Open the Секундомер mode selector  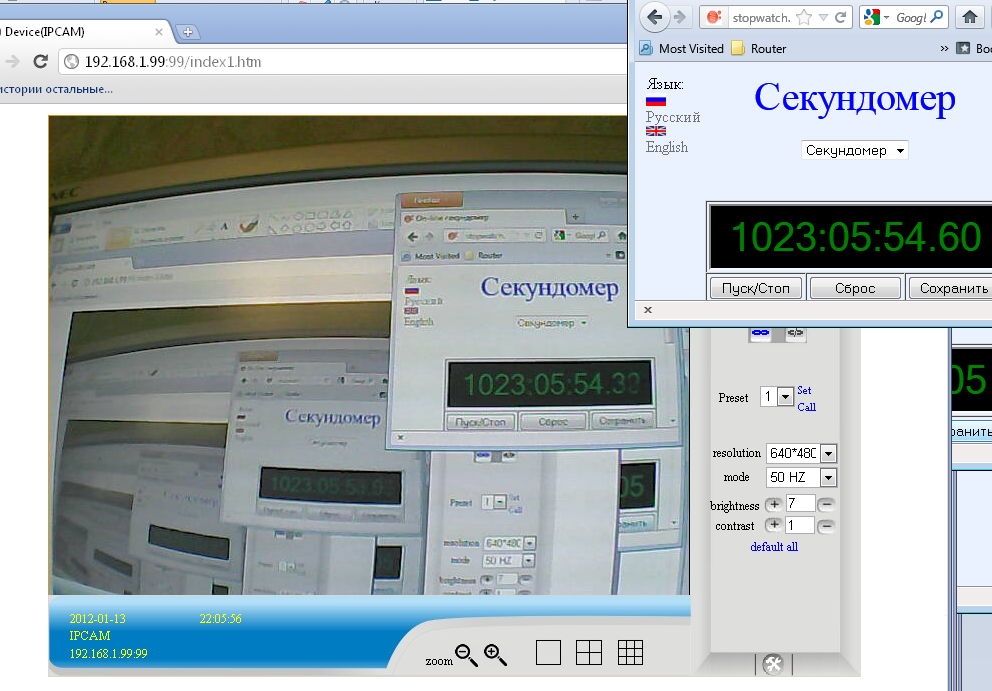click(855, 151)
